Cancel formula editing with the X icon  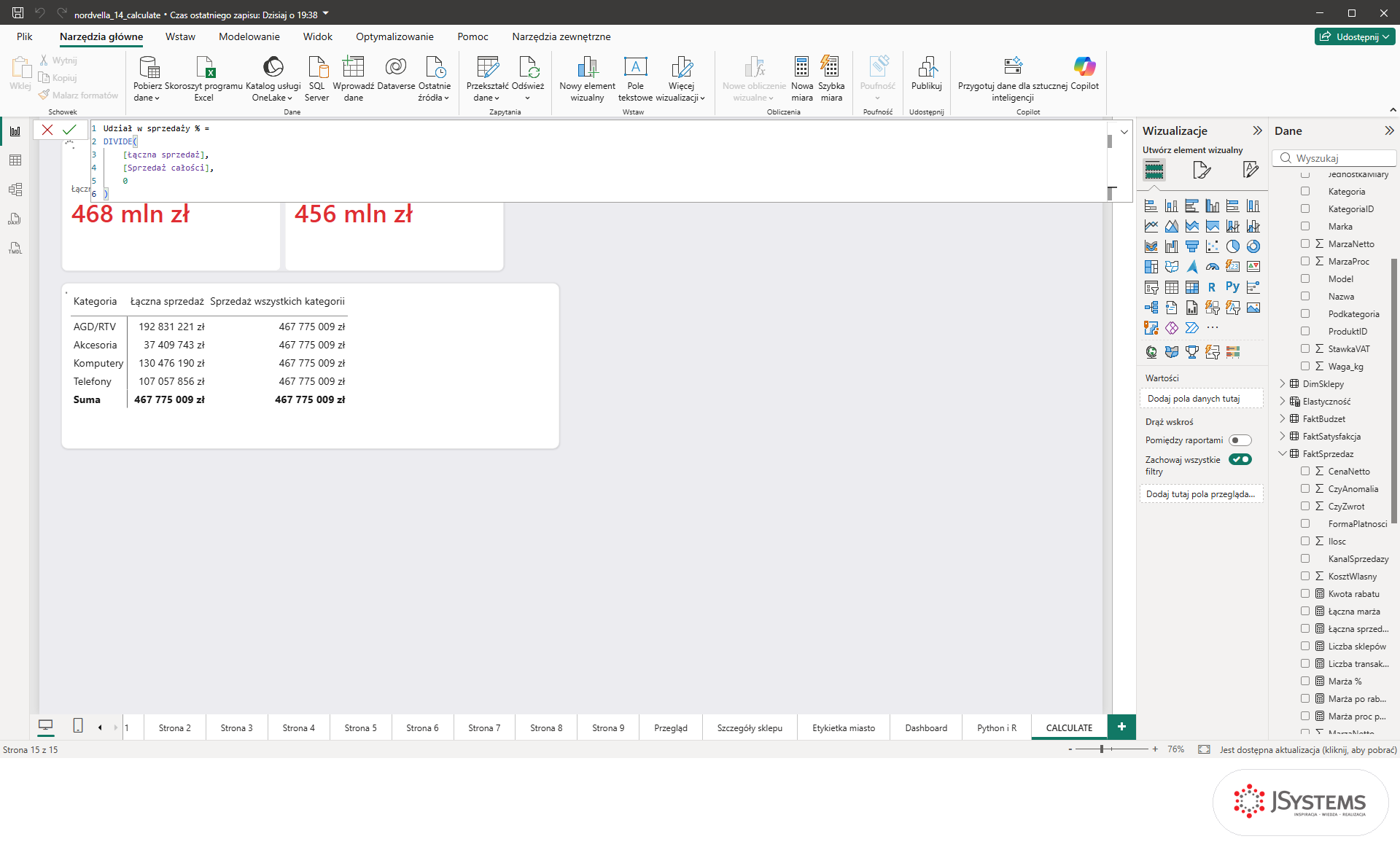47,130
